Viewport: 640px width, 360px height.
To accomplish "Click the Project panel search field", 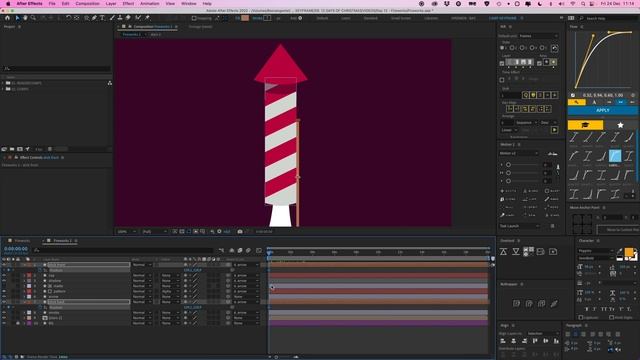I will click(x=57, y=69).
